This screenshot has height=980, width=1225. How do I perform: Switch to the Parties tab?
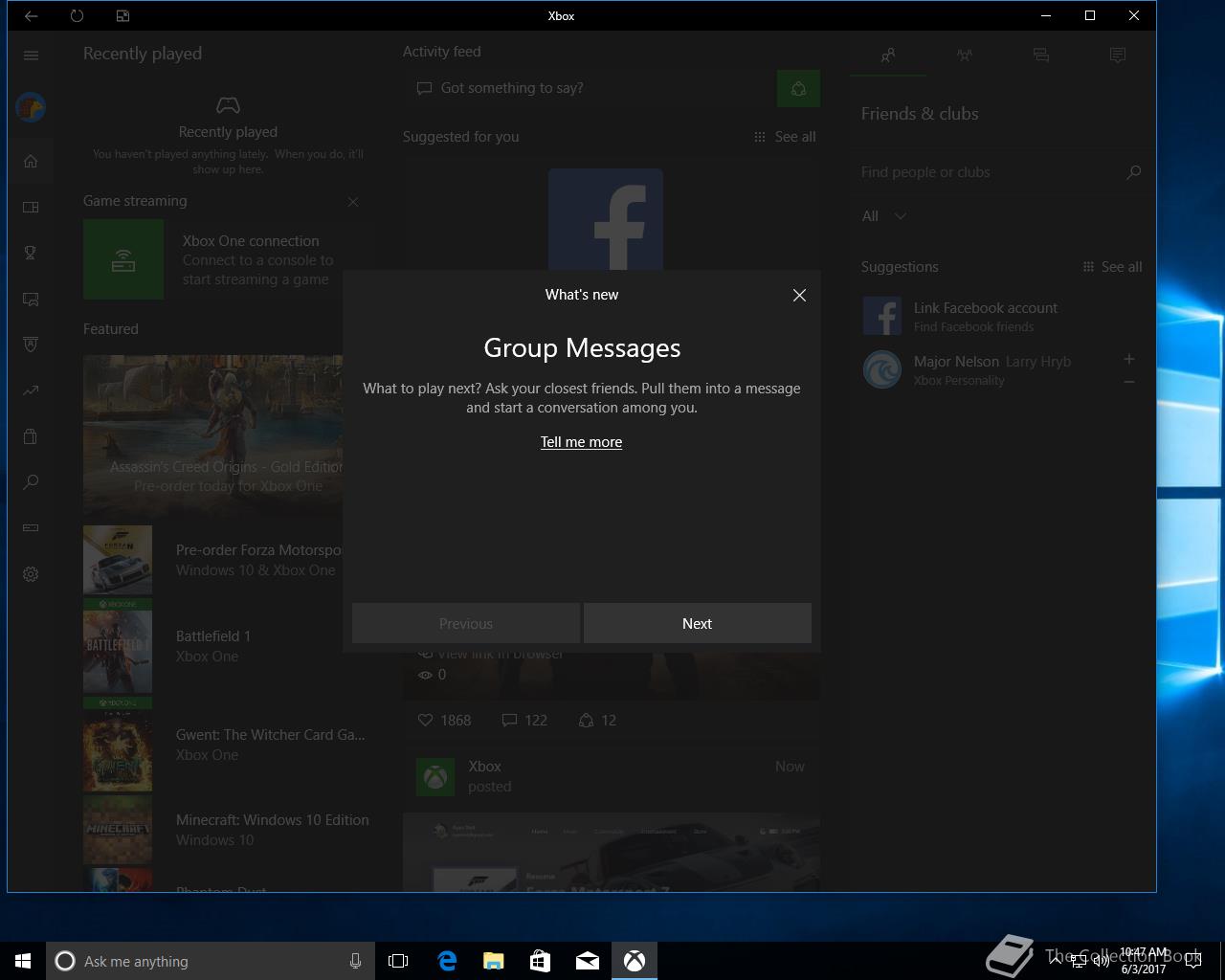click(x=965, y=56)
